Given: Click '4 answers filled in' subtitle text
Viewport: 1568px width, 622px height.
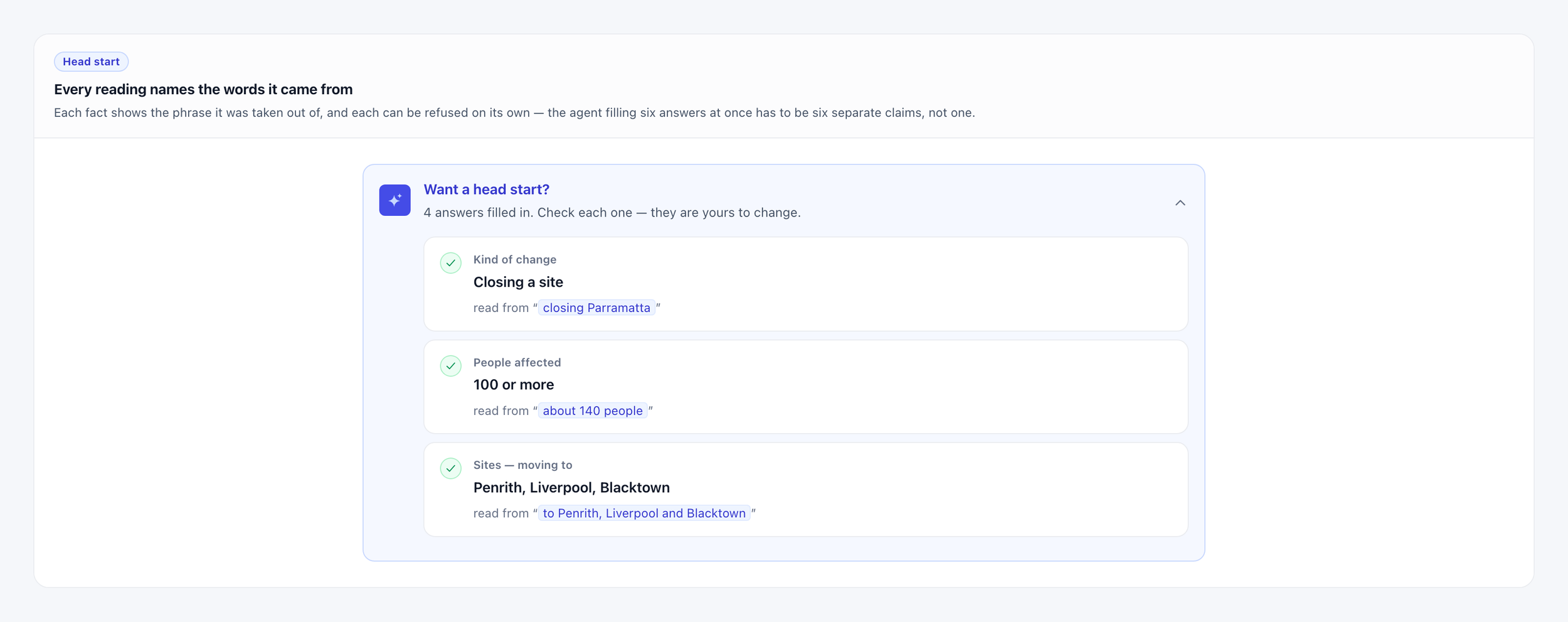Looking at the screenshot, I should [612, 213].
